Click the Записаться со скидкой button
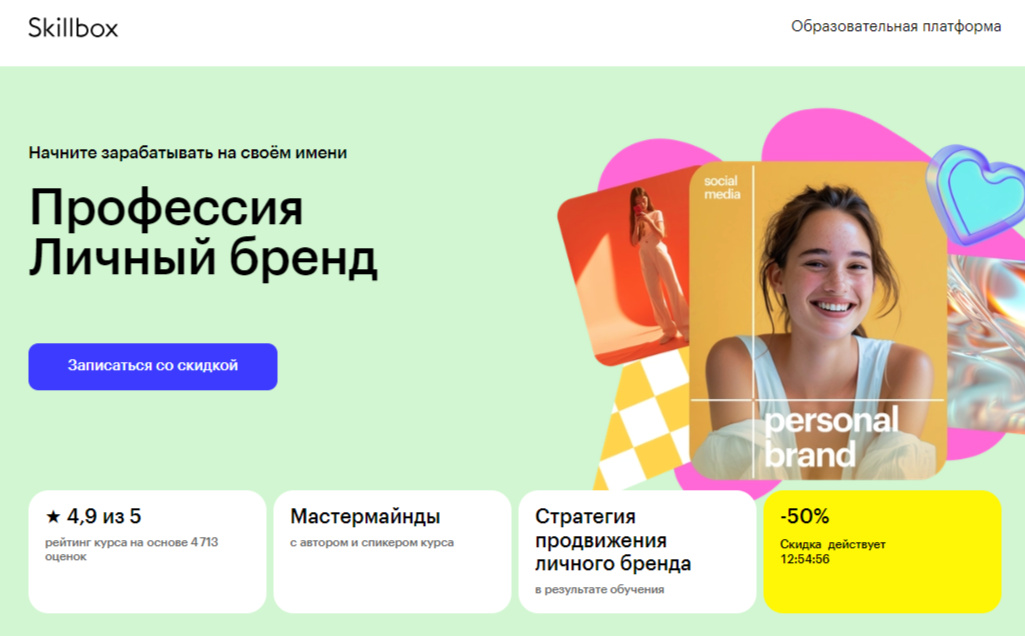Viewport: 1025px width, 636px height. click(153, 367)
